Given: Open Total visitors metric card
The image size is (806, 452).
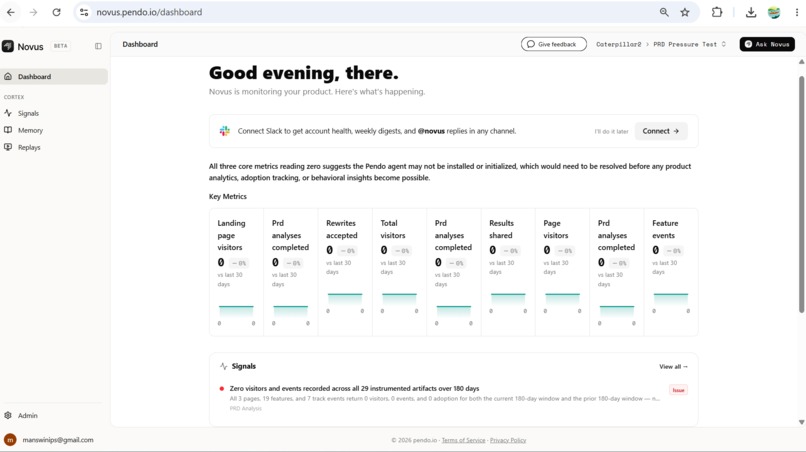Looking at the screenshot, I should click(x=399, y=273).
